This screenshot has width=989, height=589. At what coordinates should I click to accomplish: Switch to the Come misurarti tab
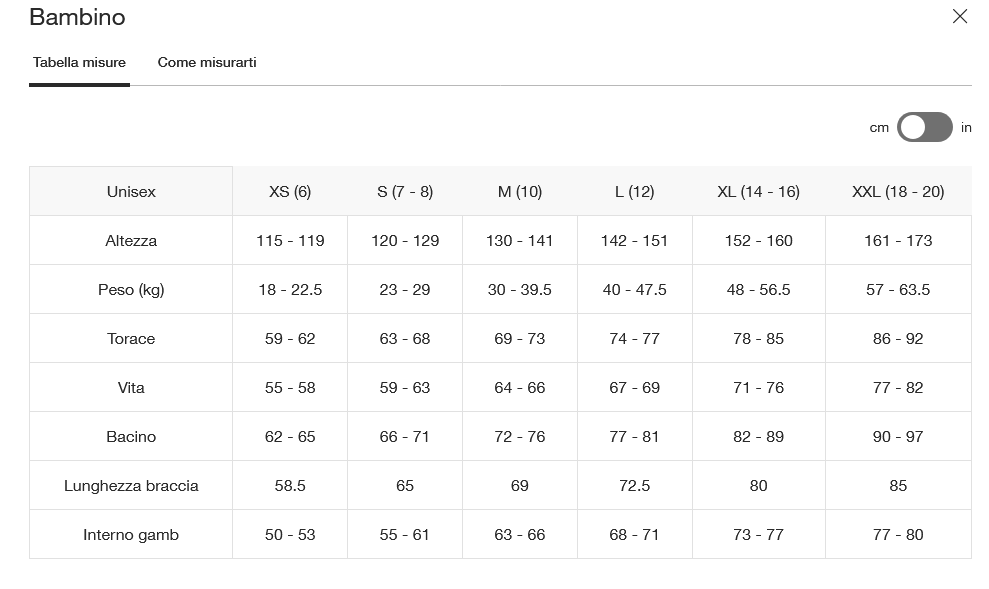[x=207, y=62]
